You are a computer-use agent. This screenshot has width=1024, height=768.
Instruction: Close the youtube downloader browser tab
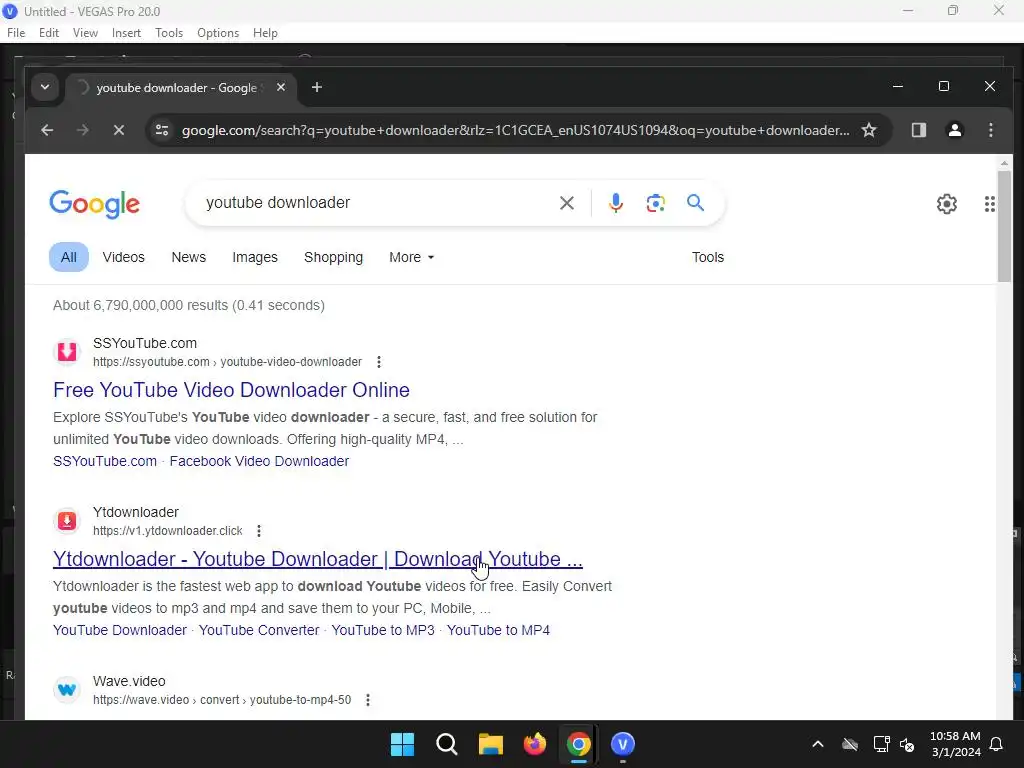tap(281, 87)
